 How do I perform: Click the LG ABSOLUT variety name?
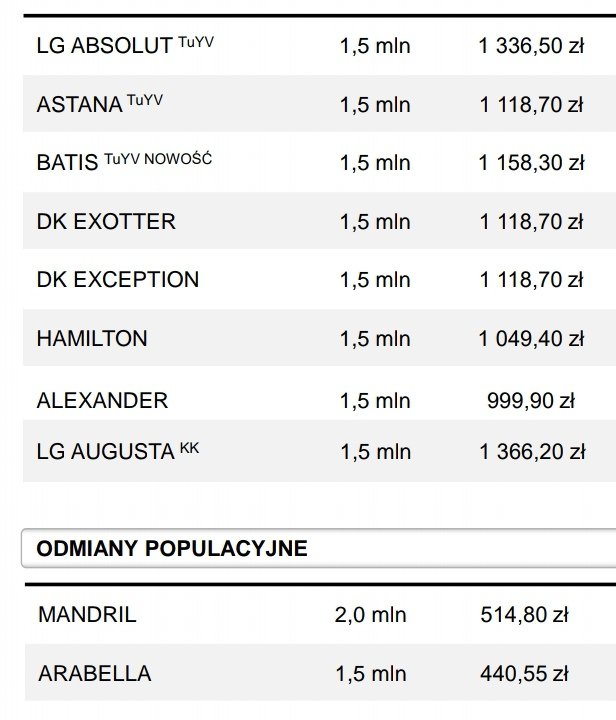104,46
